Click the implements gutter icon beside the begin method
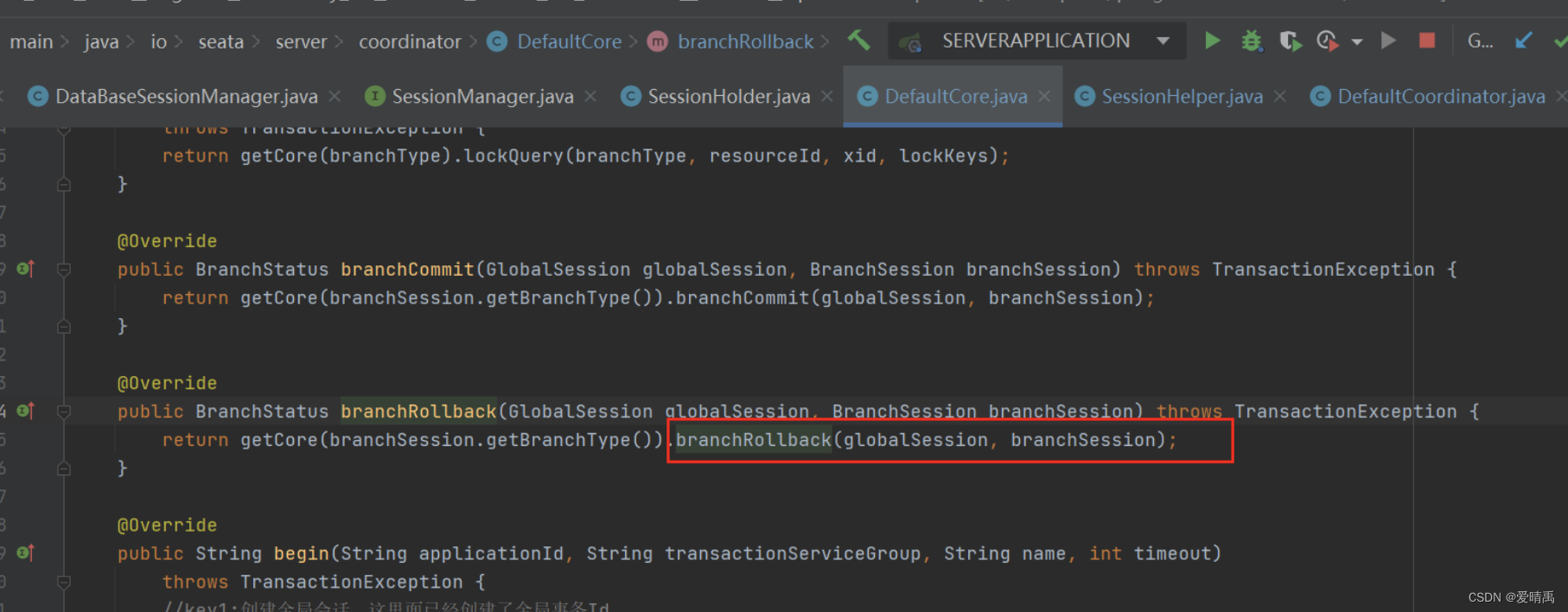Viewport: 1568px width, 612px height. [26, 552]
